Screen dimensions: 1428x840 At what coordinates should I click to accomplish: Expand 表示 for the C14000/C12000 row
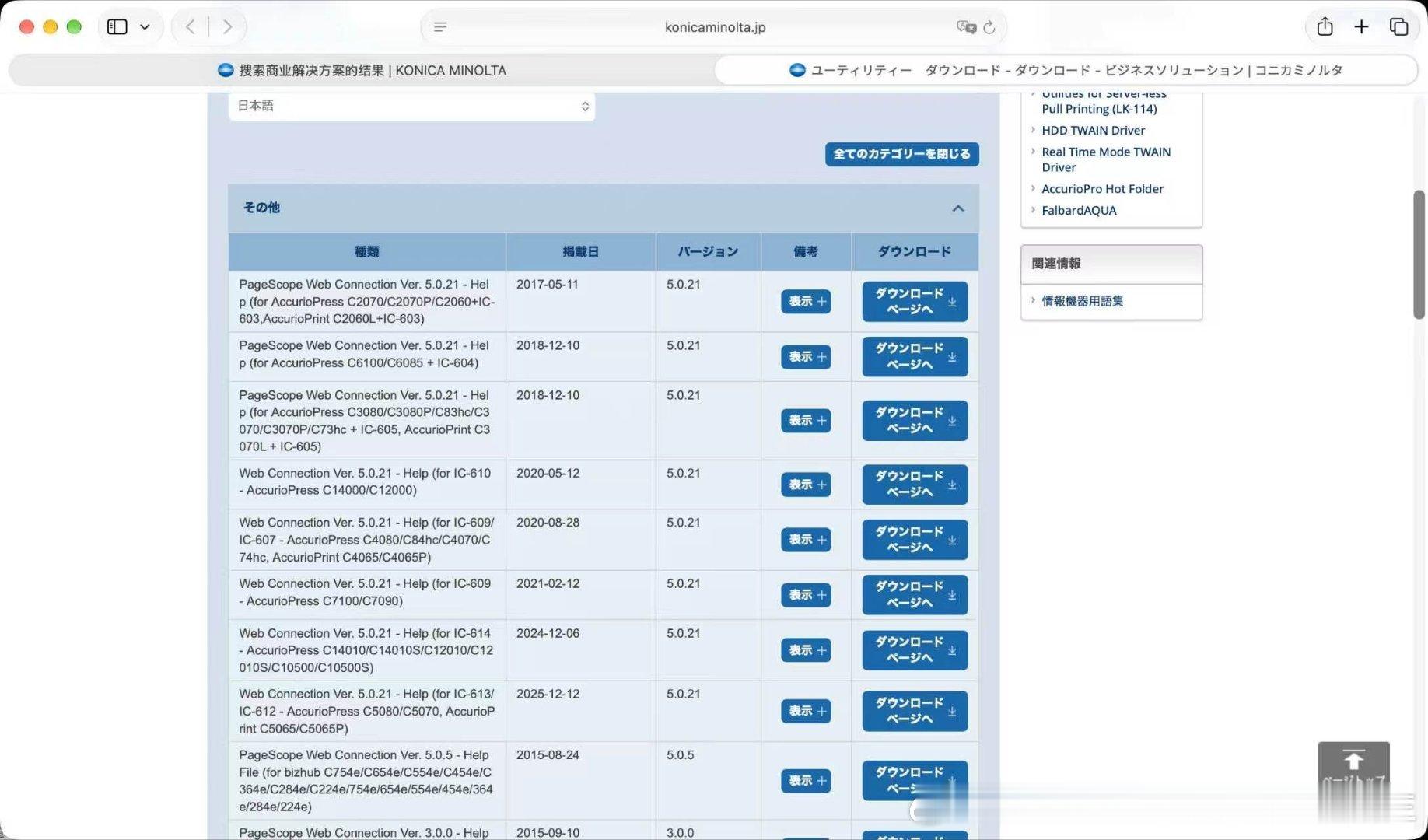tap(806, 485)
